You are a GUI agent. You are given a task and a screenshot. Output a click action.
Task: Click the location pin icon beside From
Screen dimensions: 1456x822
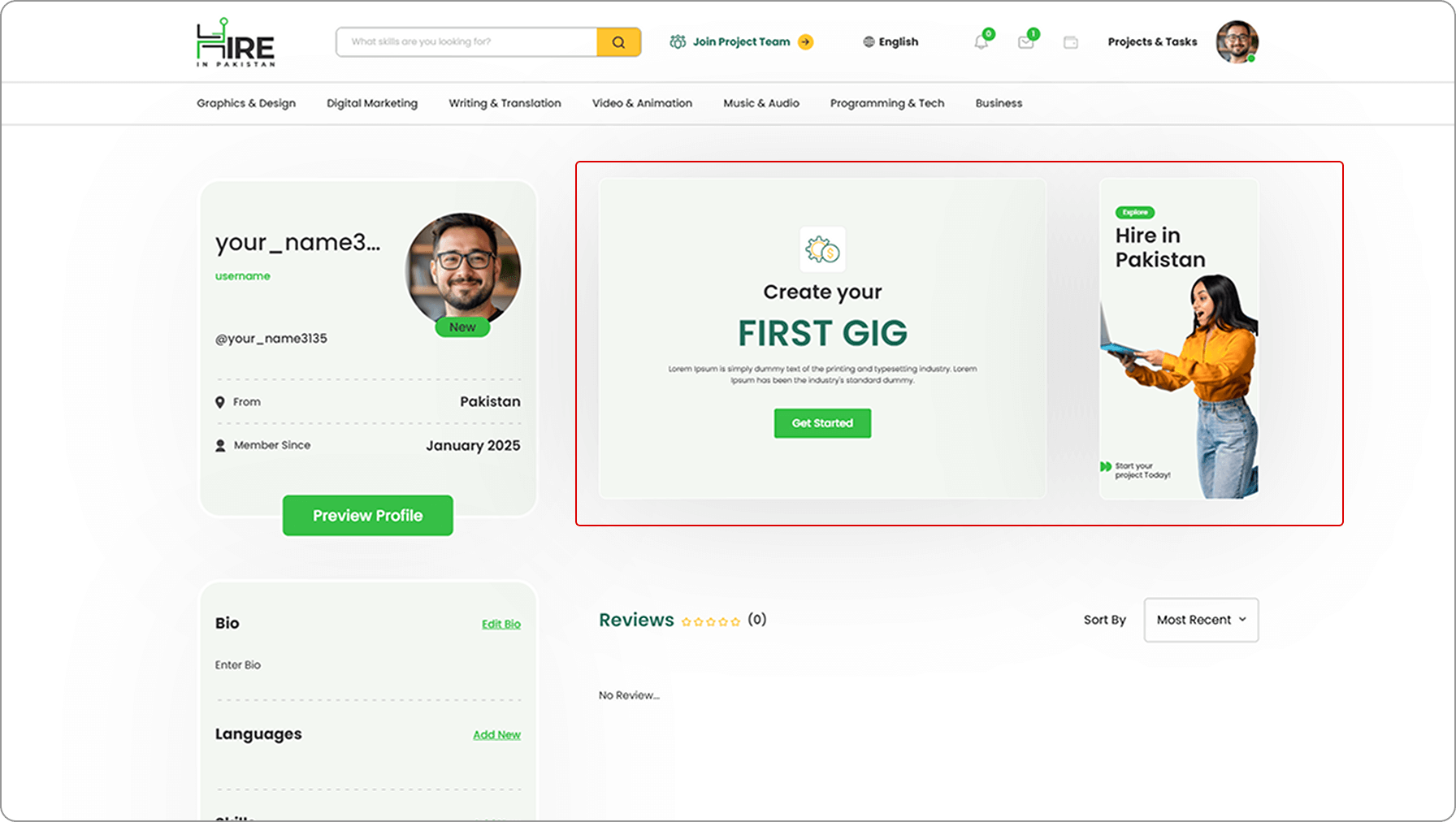(x=219, y=402)
